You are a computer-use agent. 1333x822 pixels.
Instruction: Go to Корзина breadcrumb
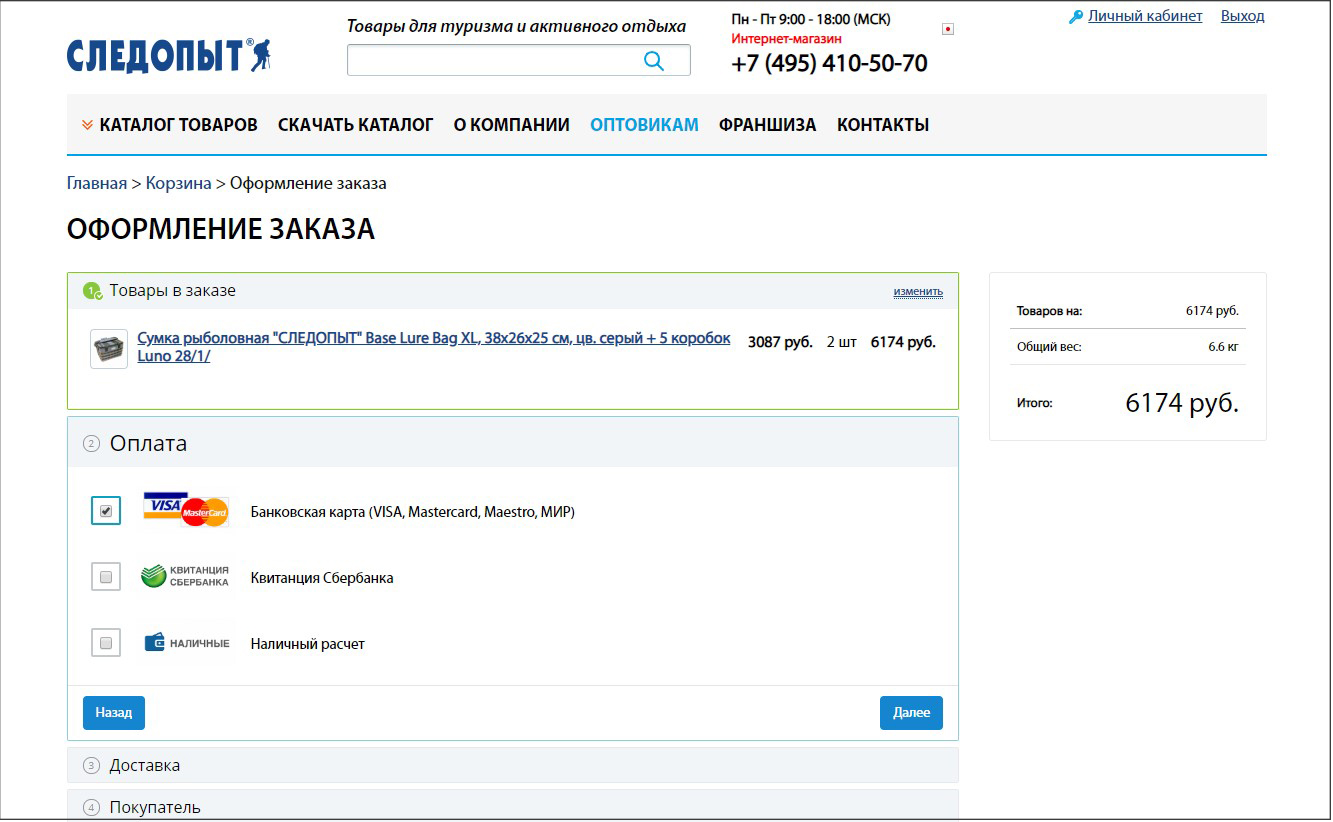tap(179, 183)
